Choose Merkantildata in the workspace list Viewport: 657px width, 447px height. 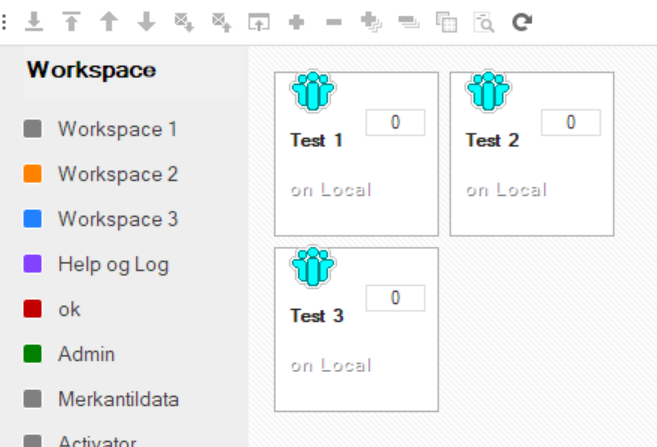(x=101, y=399)
